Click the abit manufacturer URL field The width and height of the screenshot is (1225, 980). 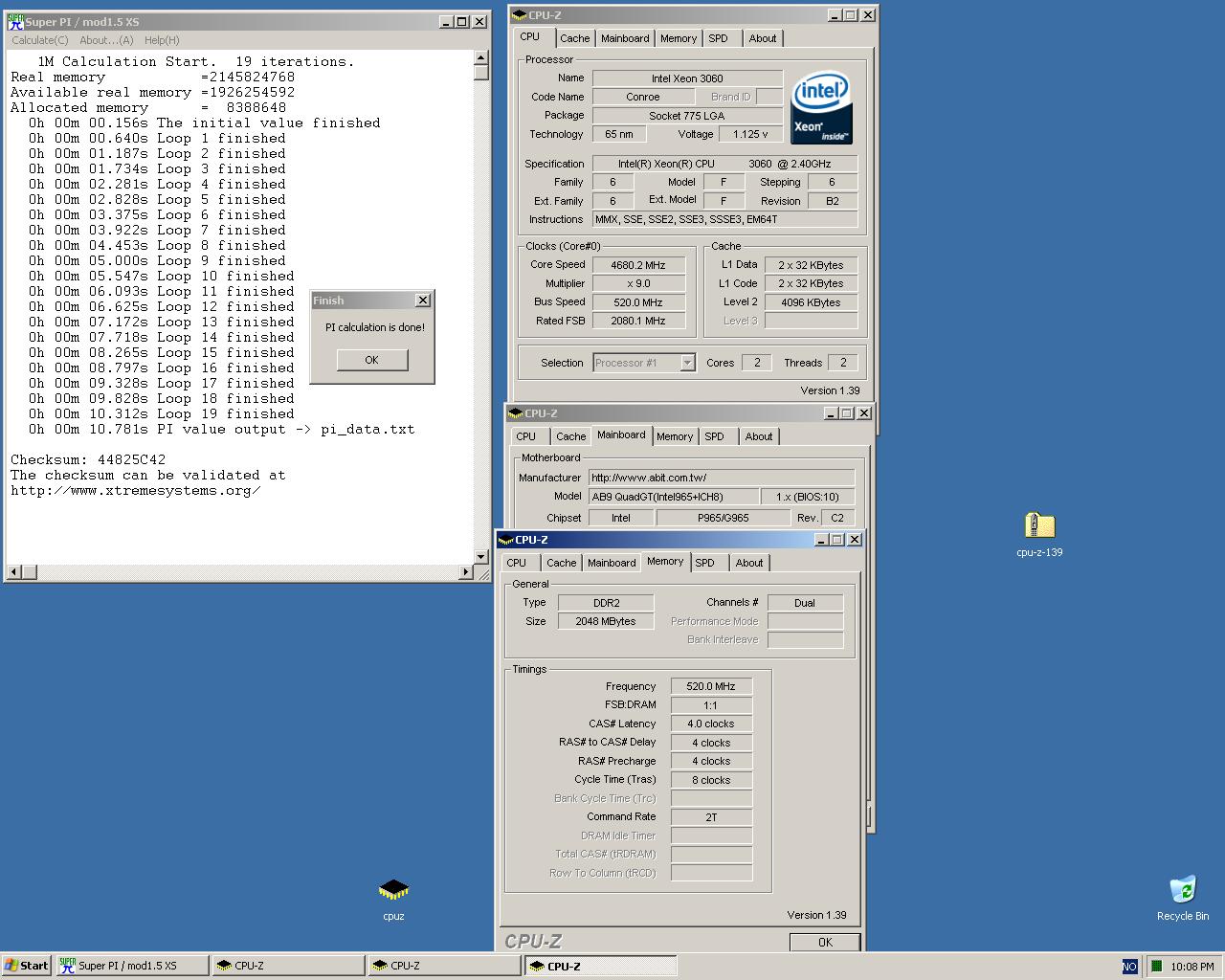pos(722,478)
